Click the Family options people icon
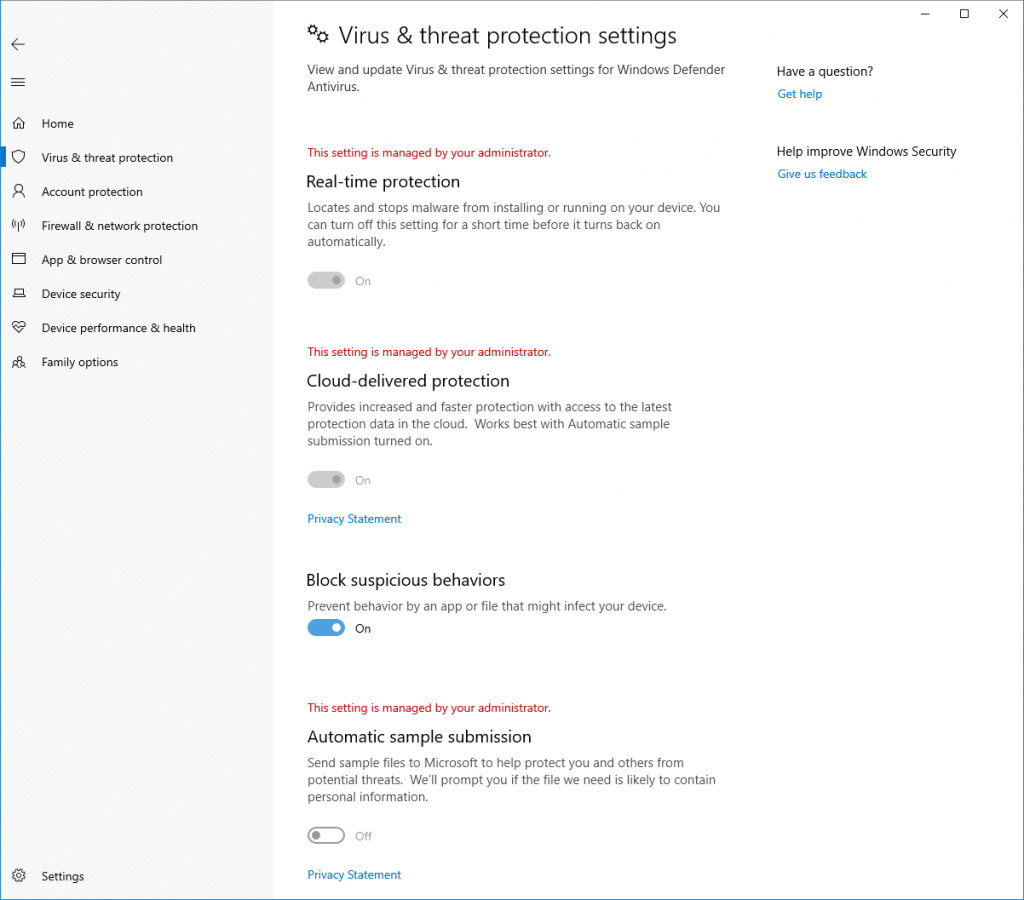This screenshot has height=900, width=1024. pos(18,362)
